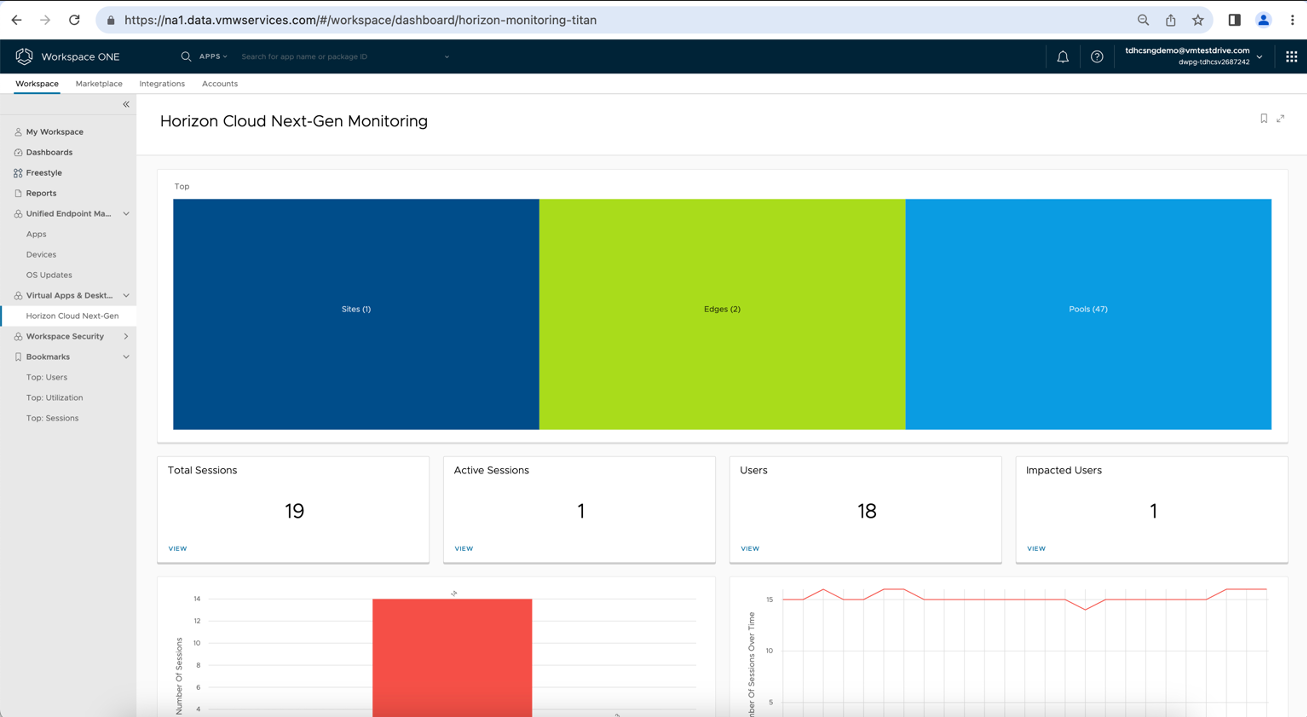The height and width of the screenshot is (717, 1307).
Task: Switch to the Marketplace tab
Action: 98,83
